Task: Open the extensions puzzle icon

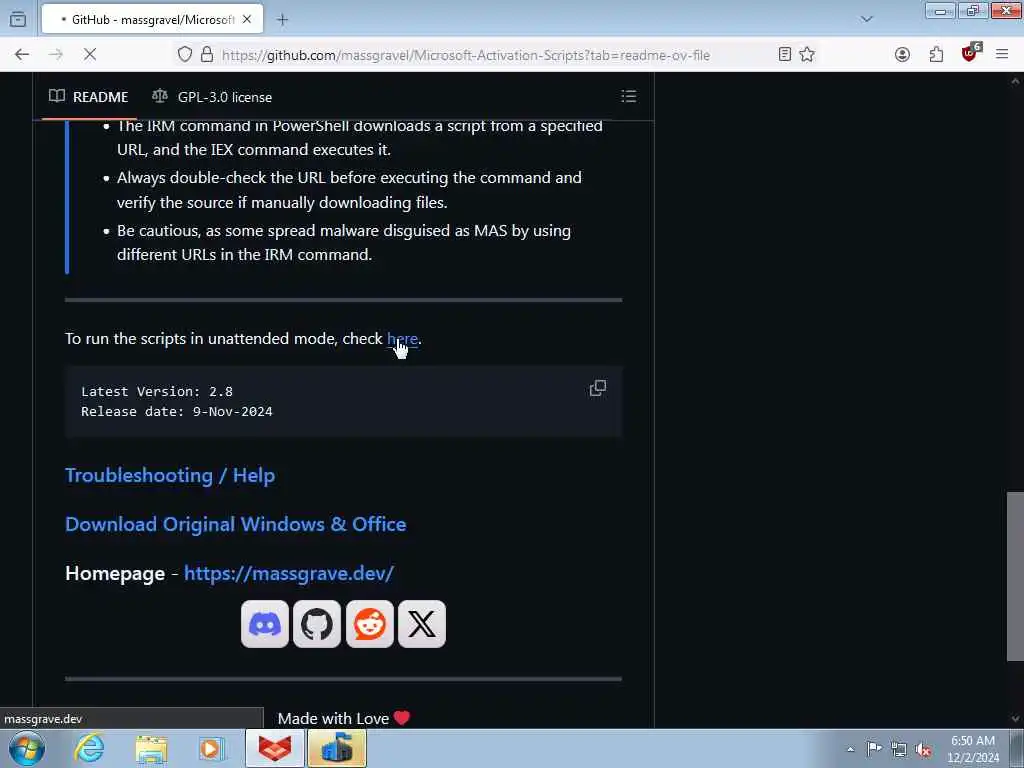Action: click(x=936, y=55)
